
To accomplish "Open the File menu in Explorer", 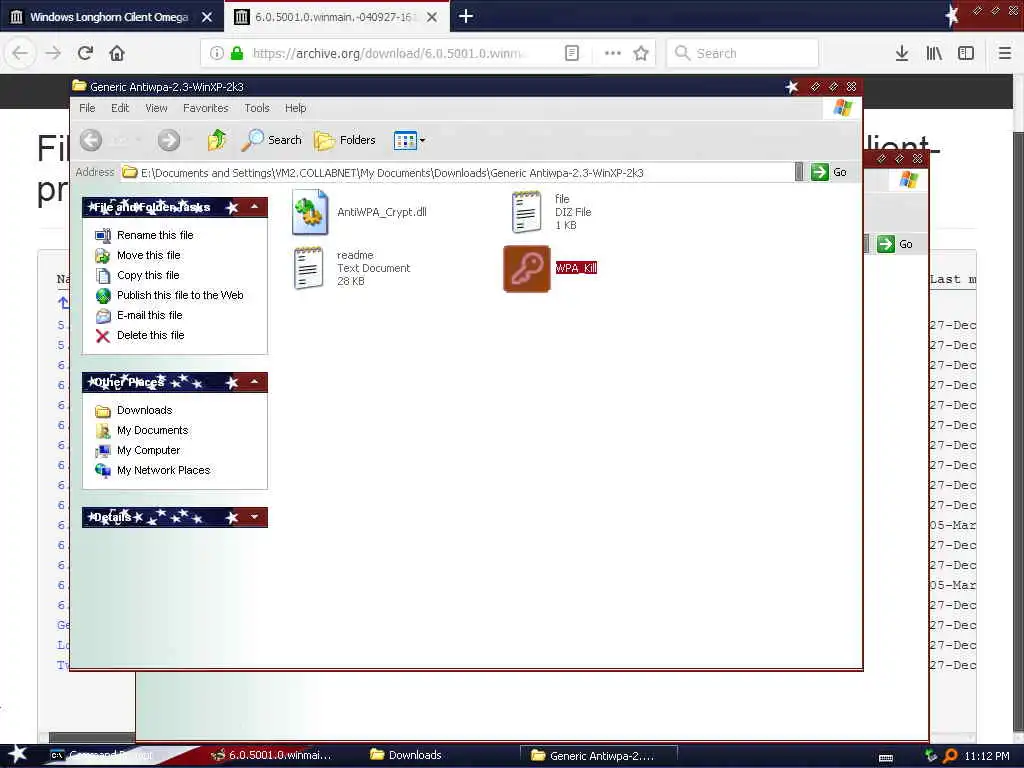I will [x=87, y=108].
